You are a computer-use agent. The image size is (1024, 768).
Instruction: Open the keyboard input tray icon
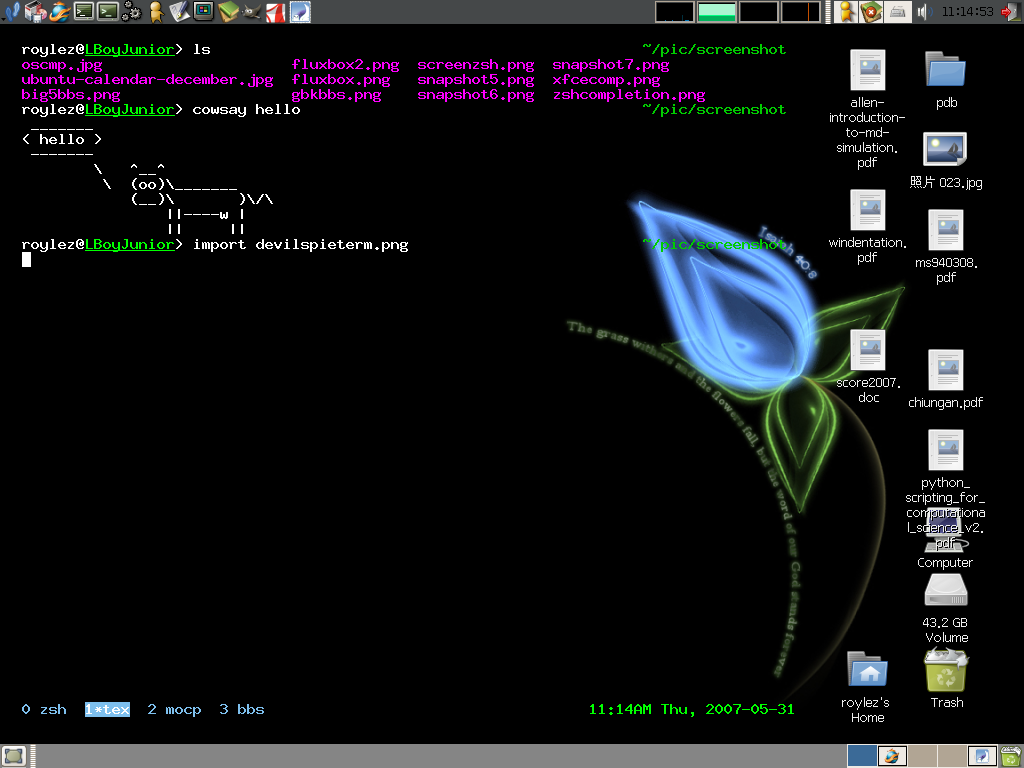click(x=897, y=12)
